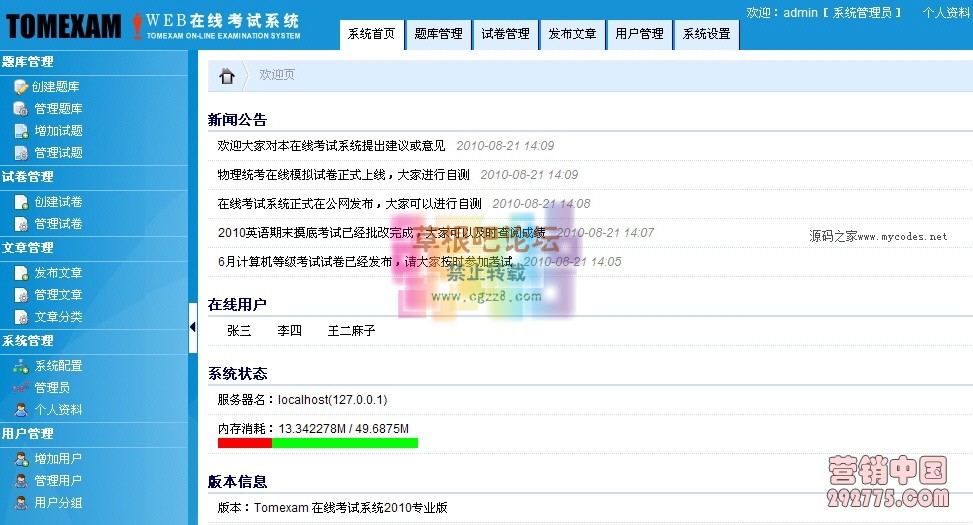This screenshot has height=525, width=973.
Task: Click the 欢迎页 breadcrumb label
Action: tap(277, 75)
